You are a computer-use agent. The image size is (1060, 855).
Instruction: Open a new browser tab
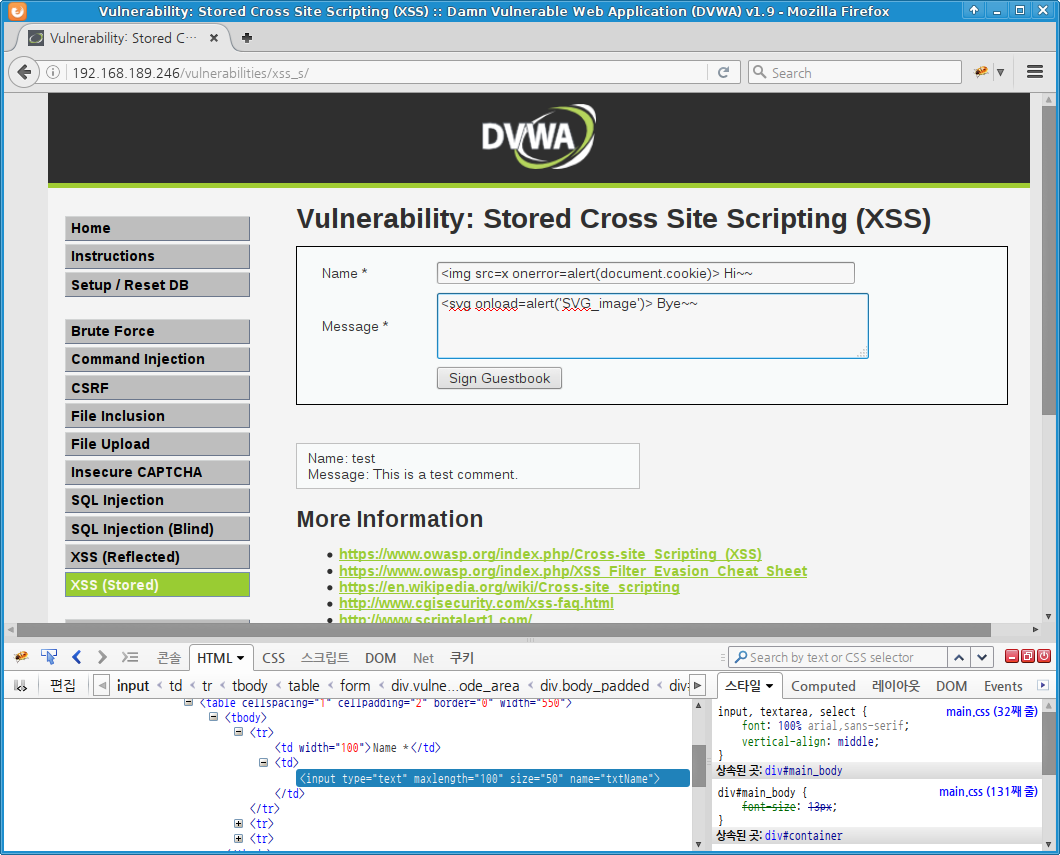pyautogui.click(x=247, y=38)
